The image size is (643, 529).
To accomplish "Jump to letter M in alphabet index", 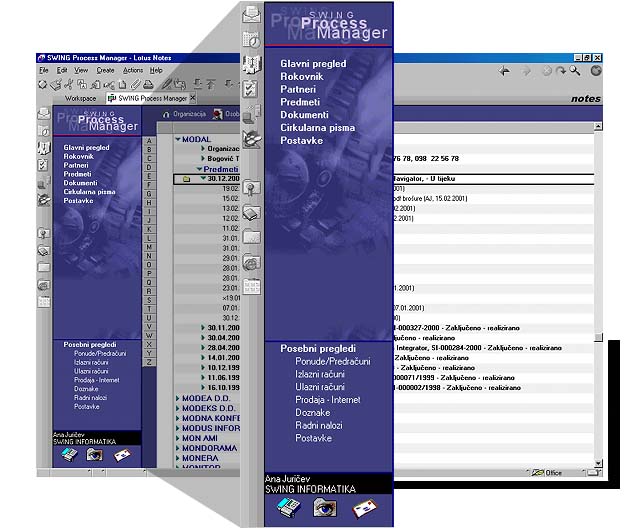I will (x=149, y=247).
